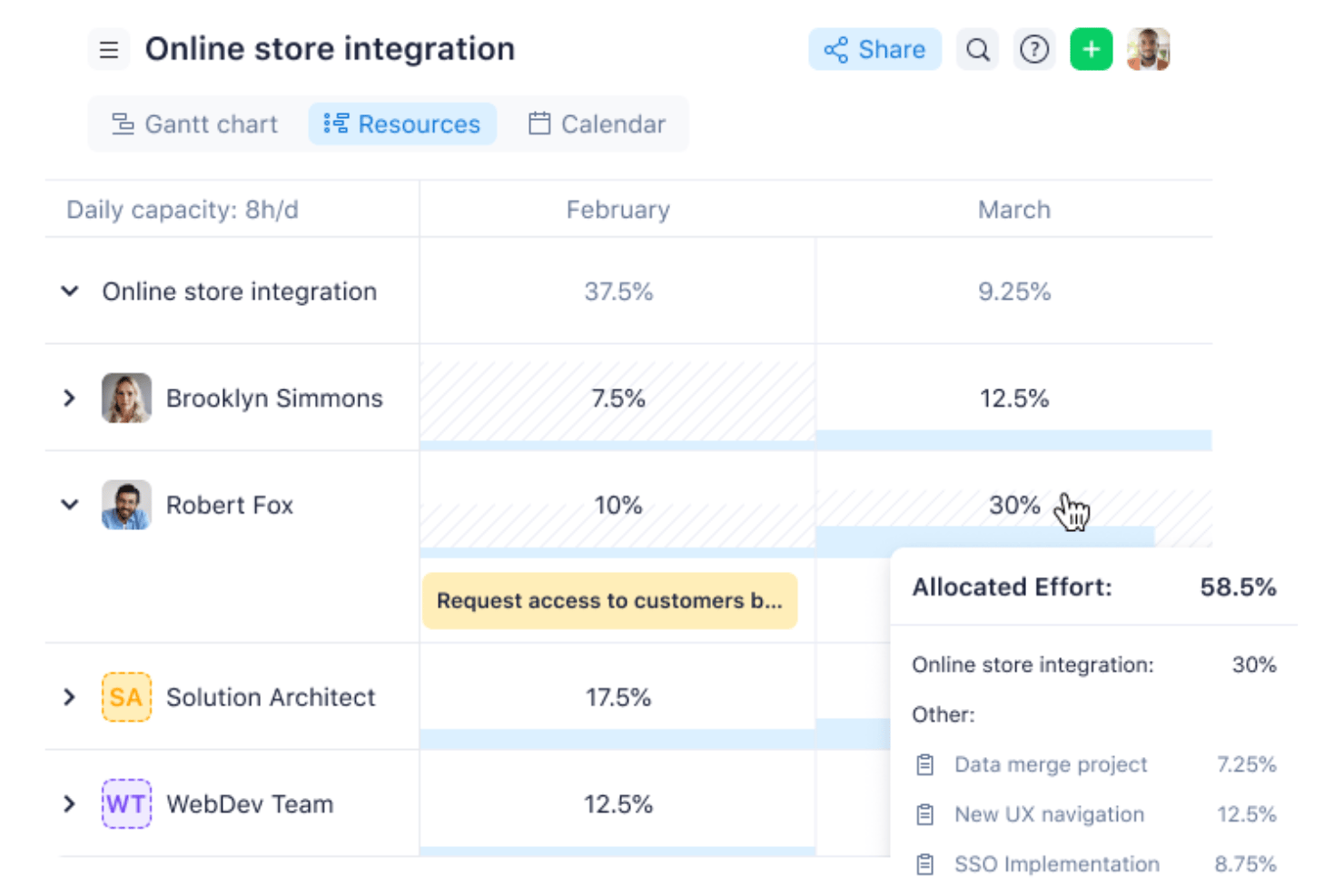Select the Resources tab
Image resolution: width=1344 pixels, height=896 pixels.
pyautogui.click(x=402, y=124)
